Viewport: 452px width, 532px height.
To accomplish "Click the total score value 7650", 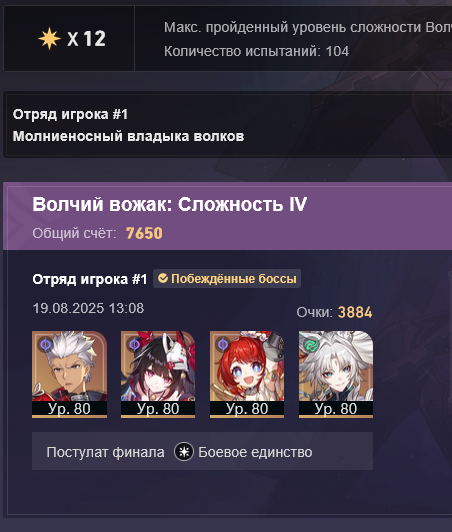I will 144,233.
